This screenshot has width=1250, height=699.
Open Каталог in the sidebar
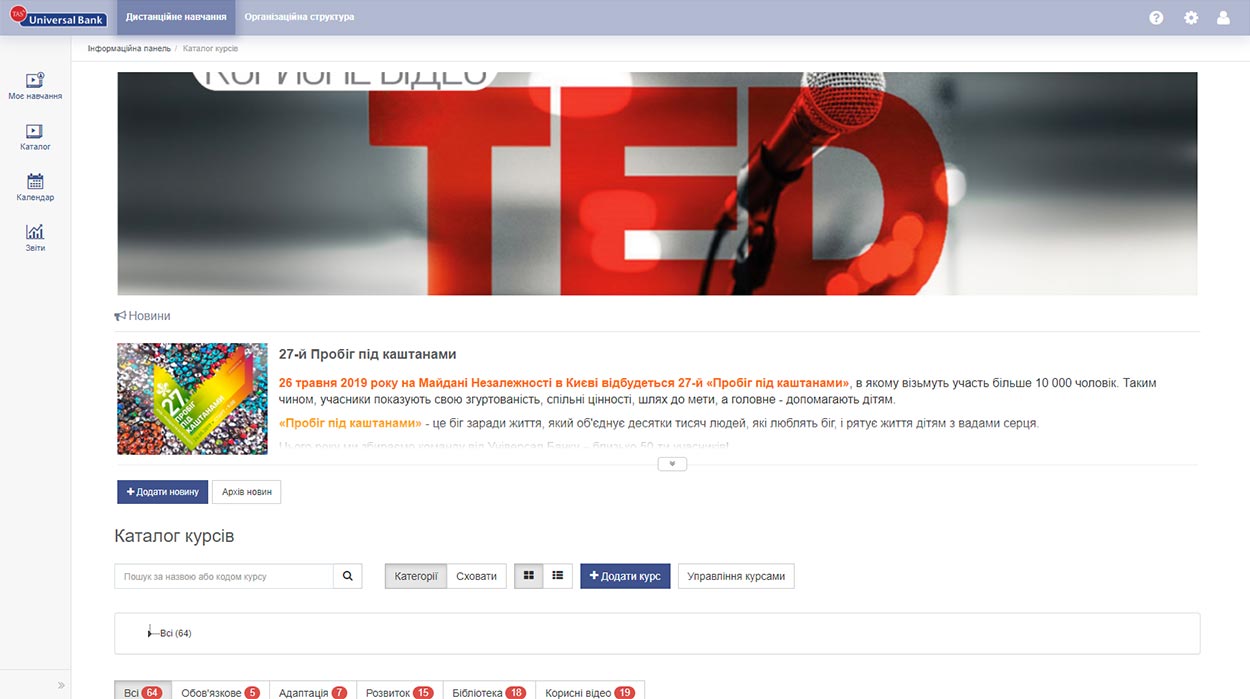point(35,137)
